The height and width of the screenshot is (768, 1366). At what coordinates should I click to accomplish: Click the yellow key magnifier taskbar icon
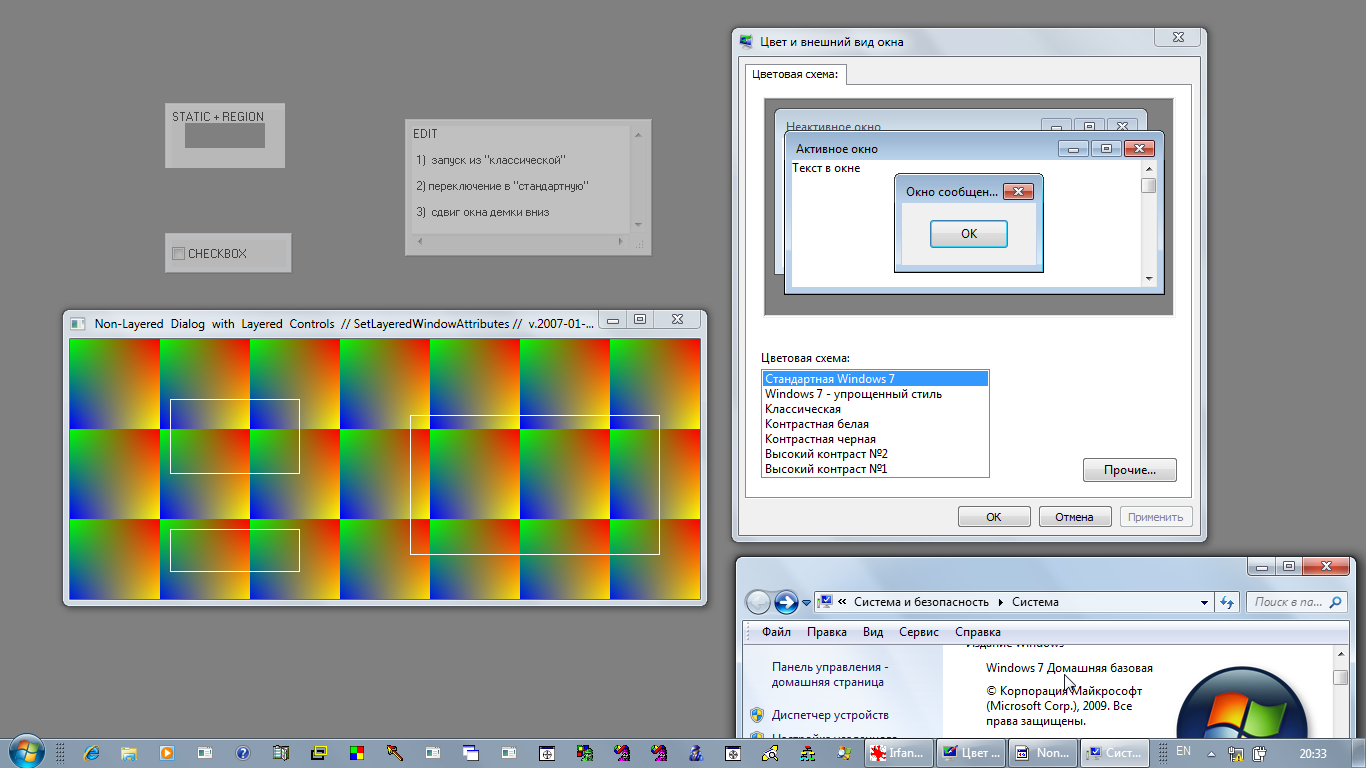769,753
